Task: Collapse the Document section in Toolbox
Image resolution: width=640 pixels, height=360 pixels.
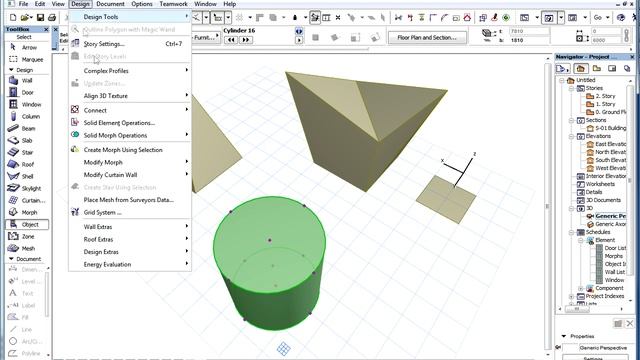Action: pyautogui.click(x=11, y=259)
